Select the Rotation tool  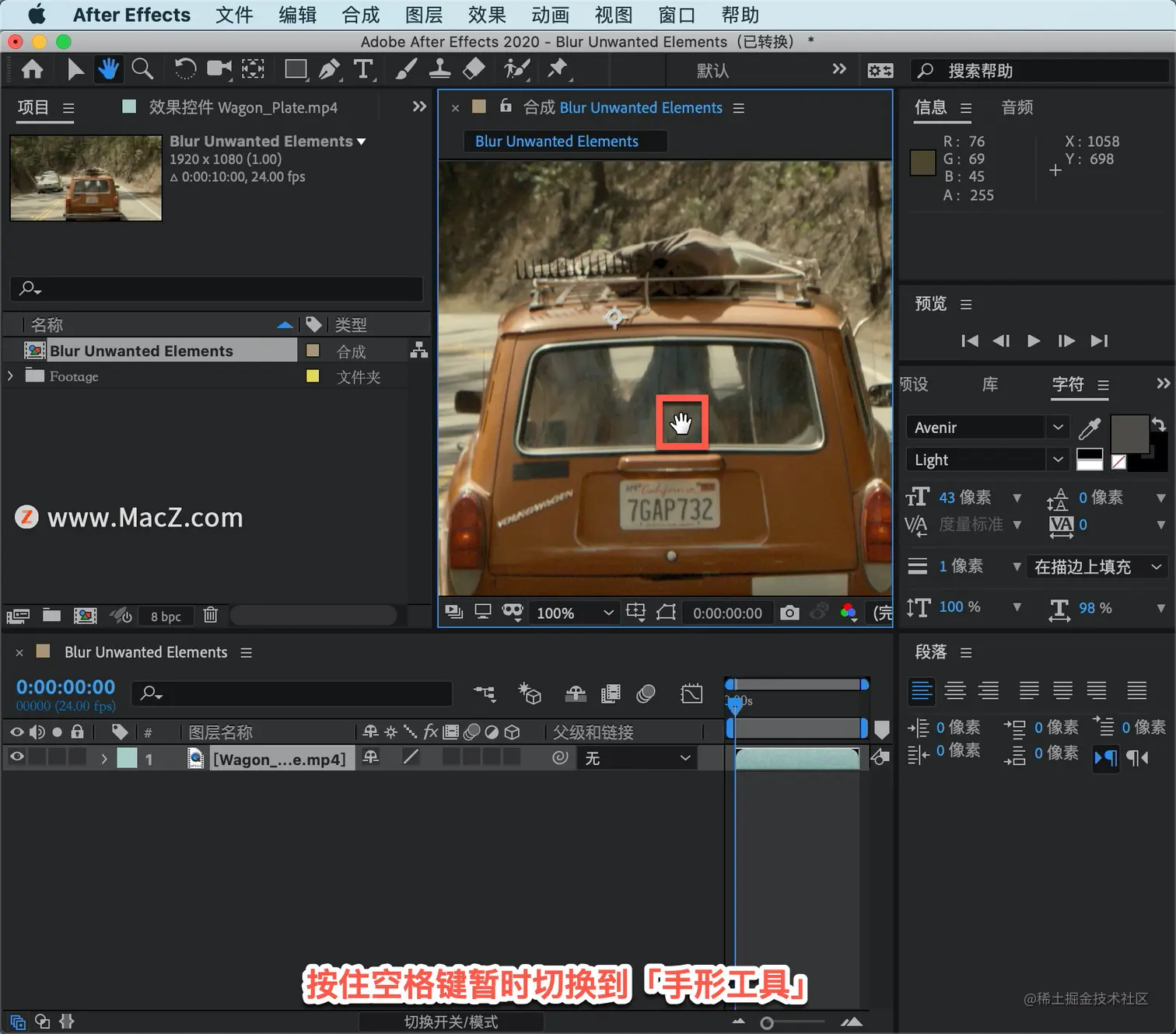click(185, 69)
